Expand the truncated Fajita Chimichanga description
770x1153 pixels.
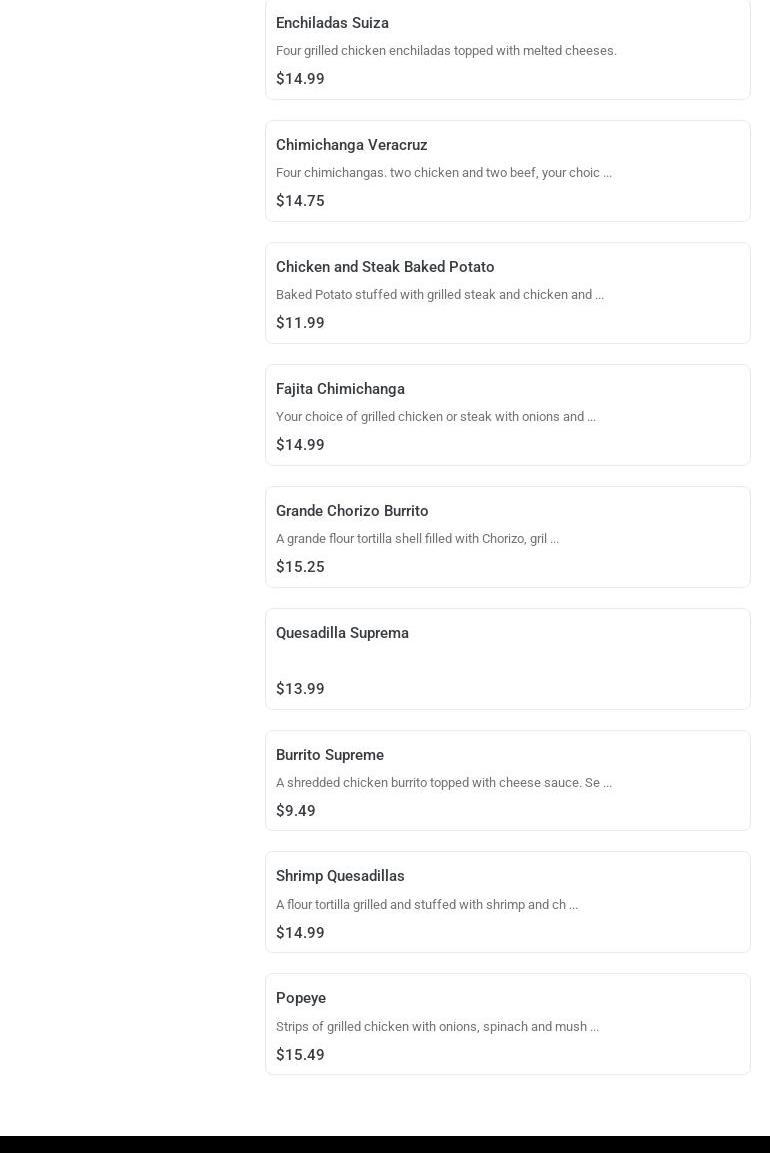click(591, 417)
